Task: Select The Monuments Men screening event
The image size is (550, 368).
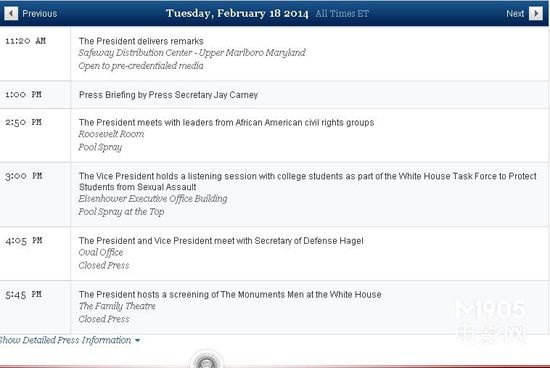Action: tap(230, 294)
